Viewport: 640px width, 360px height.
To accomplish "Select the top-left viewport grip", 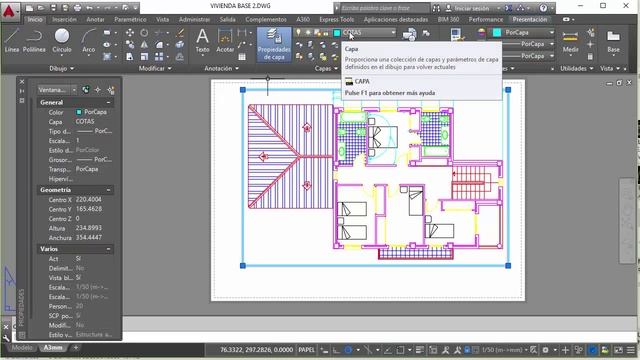I will click(243, 89).
